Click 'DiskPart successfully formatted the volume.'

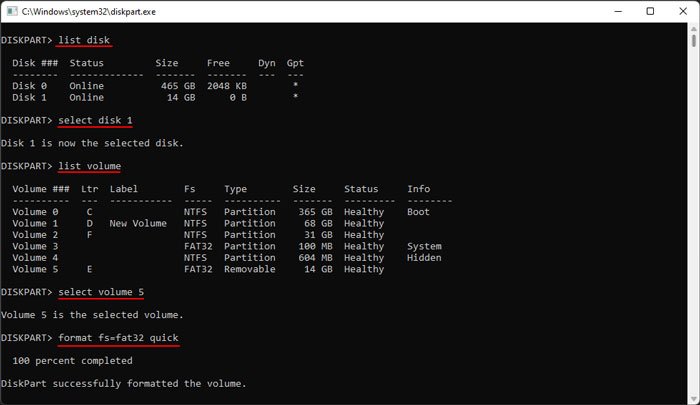124,384
